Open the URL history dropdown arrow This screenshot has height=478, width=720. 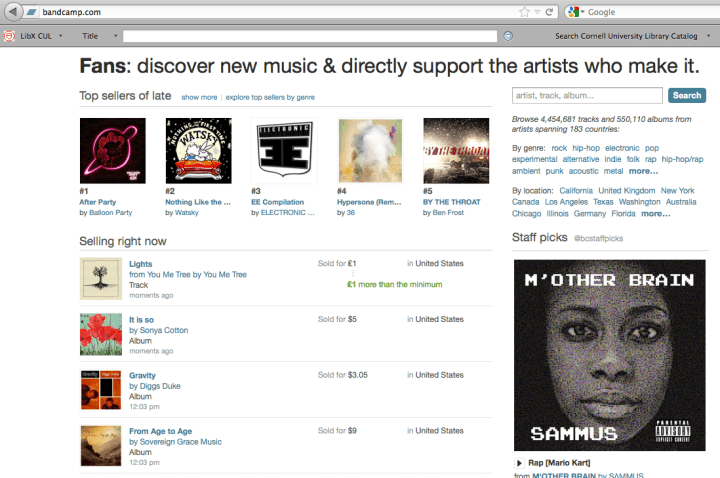point(537,12)
